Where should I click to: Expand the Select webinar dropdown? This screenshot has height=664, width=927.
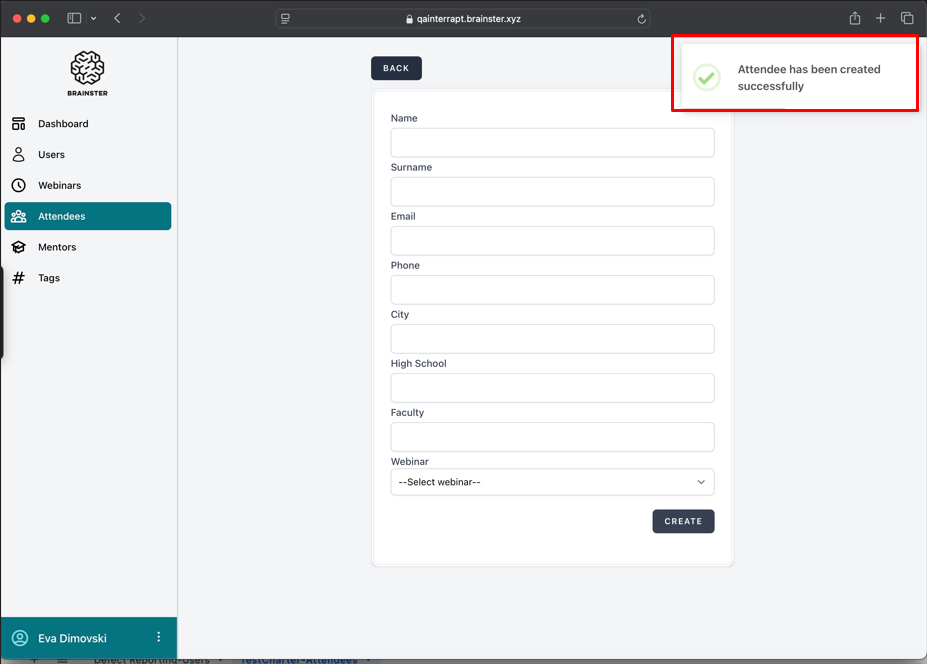[x=552, y=482]
